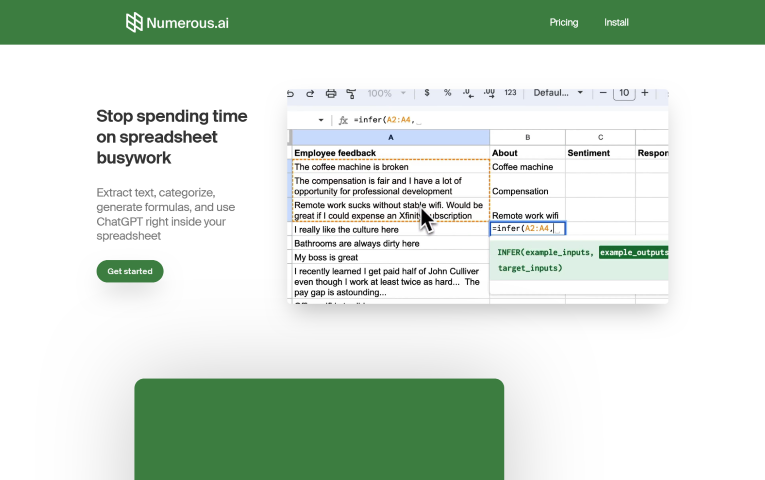Click the 'Employee feedback' header cell
This screenshot has height=480, width=765.
(391, 153)
